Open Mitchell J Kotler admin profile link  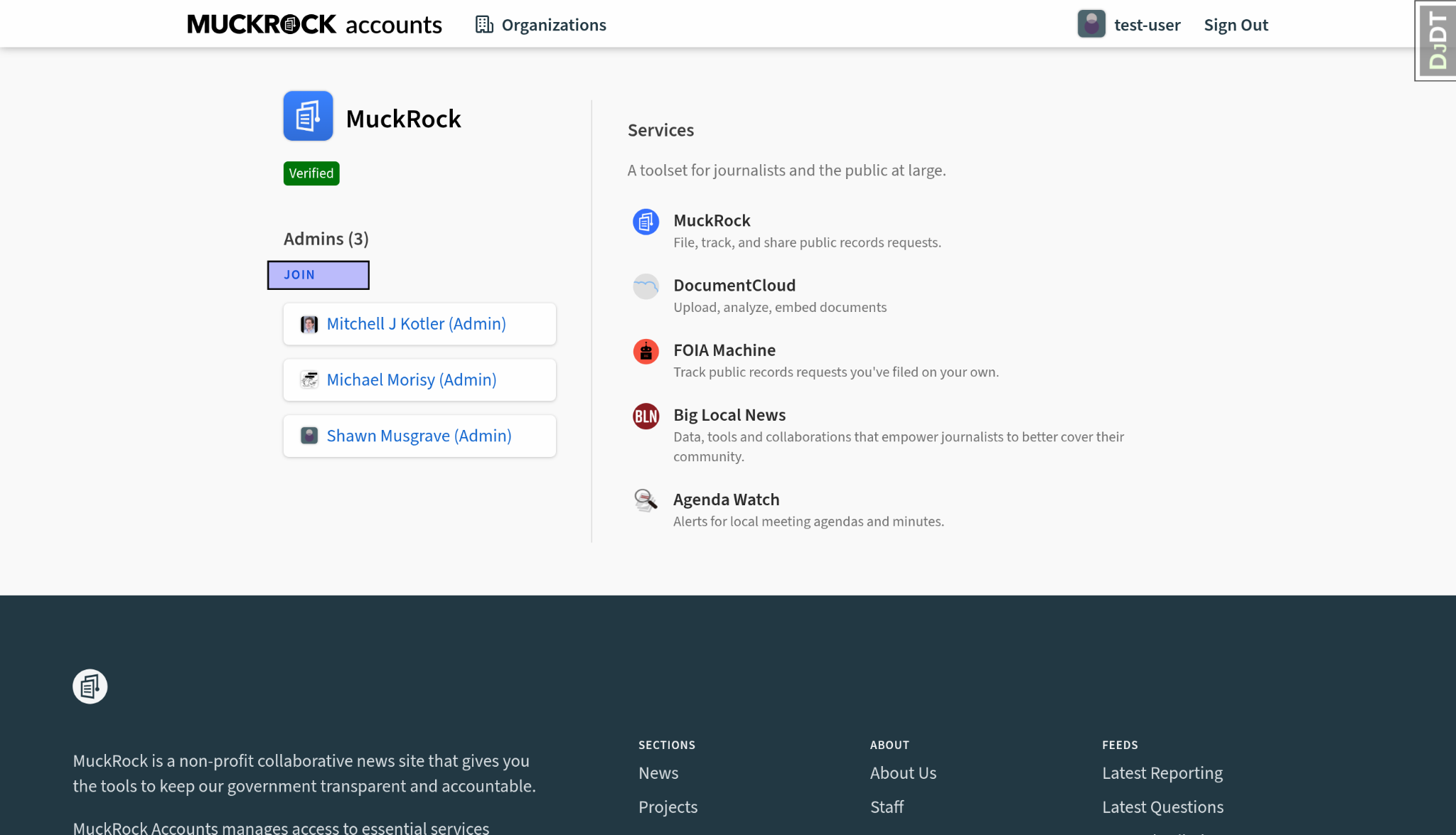[416, 324]
